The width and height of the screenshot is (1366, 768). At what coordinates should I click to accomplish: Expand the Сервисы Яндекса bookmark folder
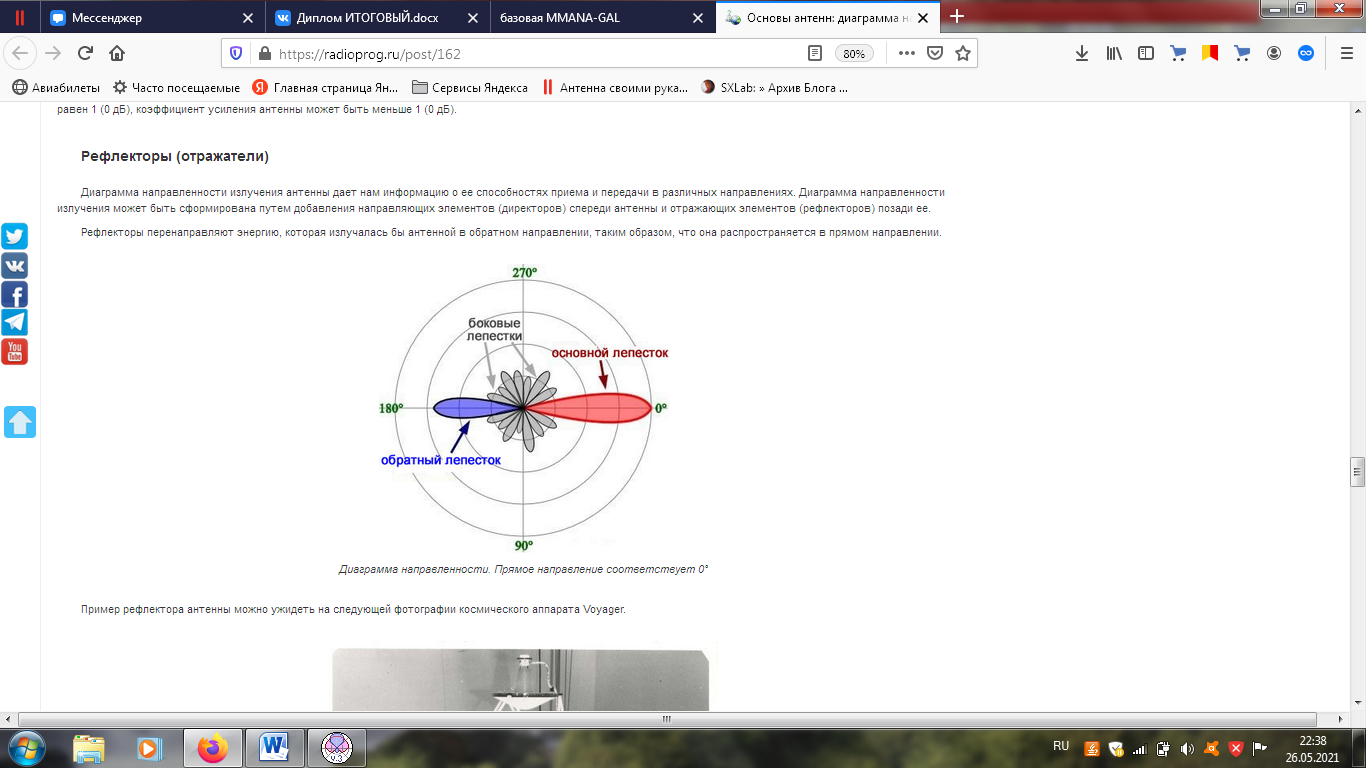pyautogui.click(x=470, y=87)
